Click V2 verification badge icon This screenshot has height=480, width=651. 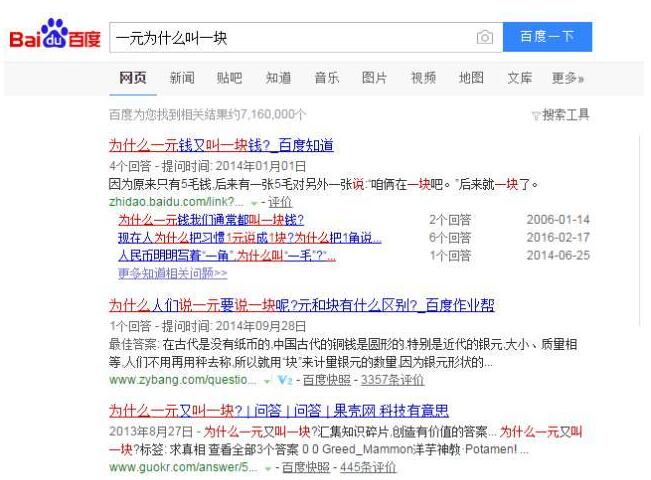(x=285, y=380)
